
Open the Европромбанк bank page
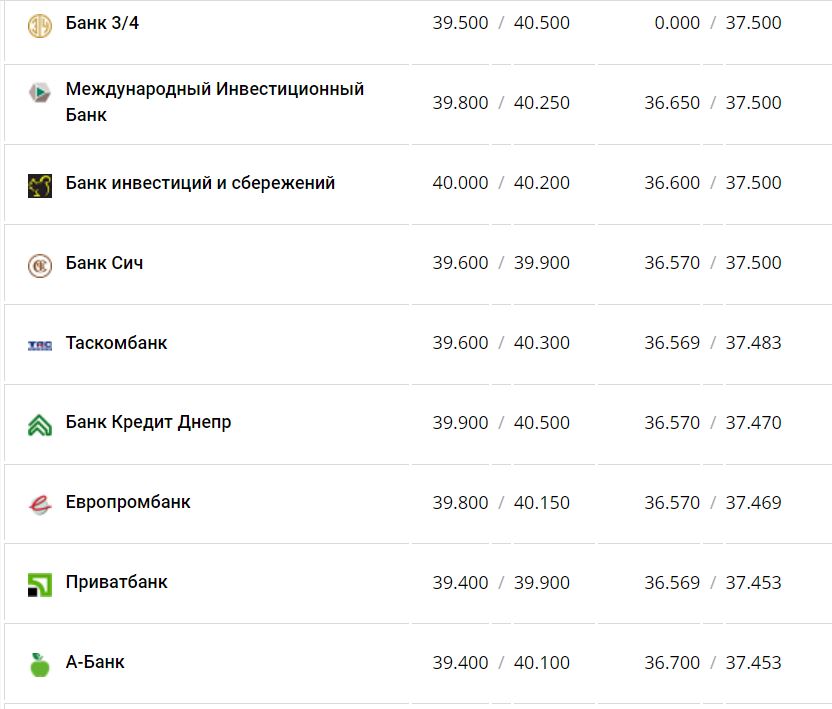pos(127,503)
